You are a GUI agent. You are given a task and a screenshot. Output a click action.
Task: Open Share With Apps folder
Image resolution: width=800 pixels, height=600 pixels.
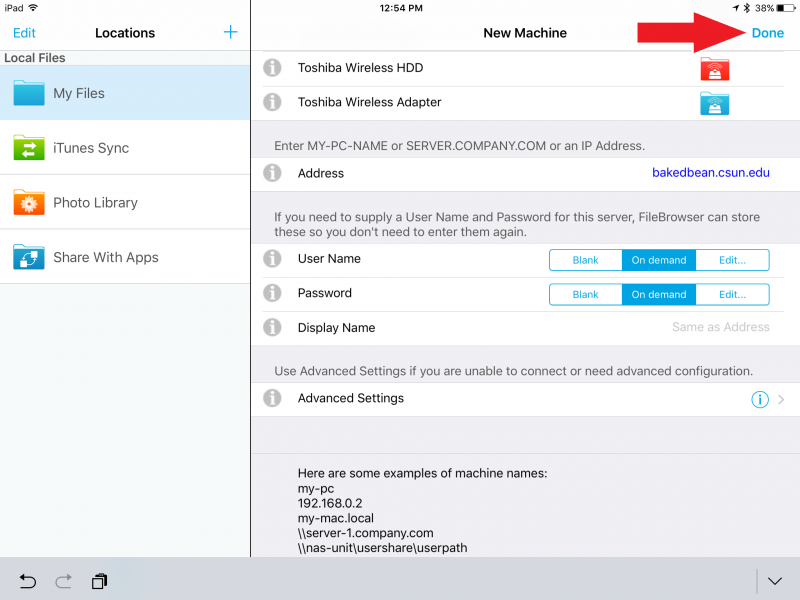pyautogui.click(x=125, y=257)
